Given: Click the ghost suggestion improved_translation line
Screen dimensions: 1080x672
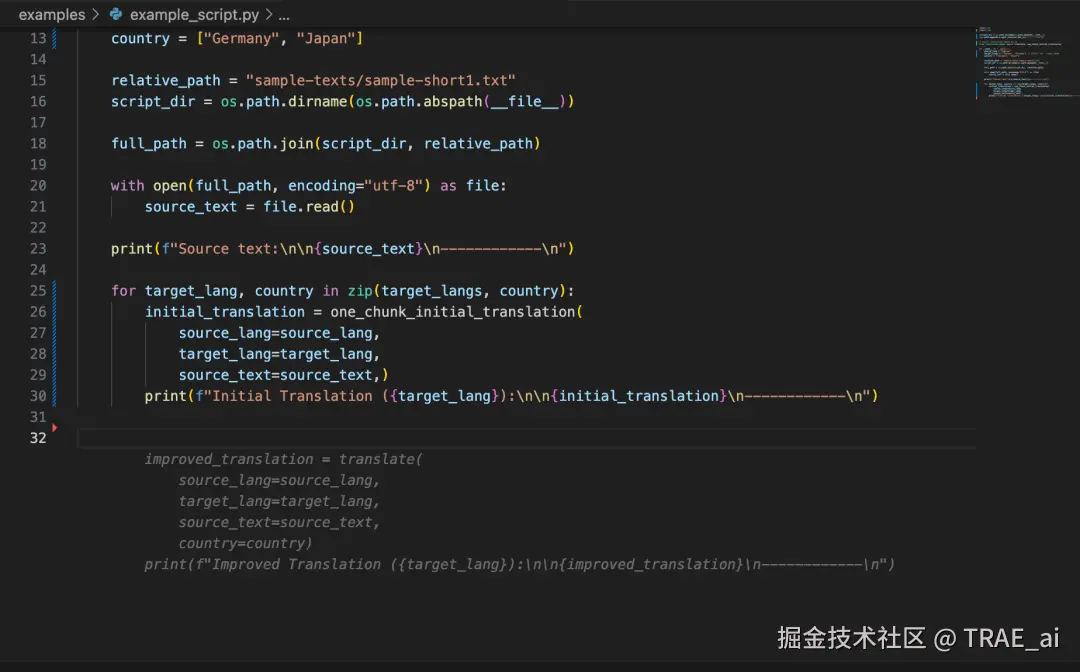Looking at the screenshot, I should coord(283,460).
